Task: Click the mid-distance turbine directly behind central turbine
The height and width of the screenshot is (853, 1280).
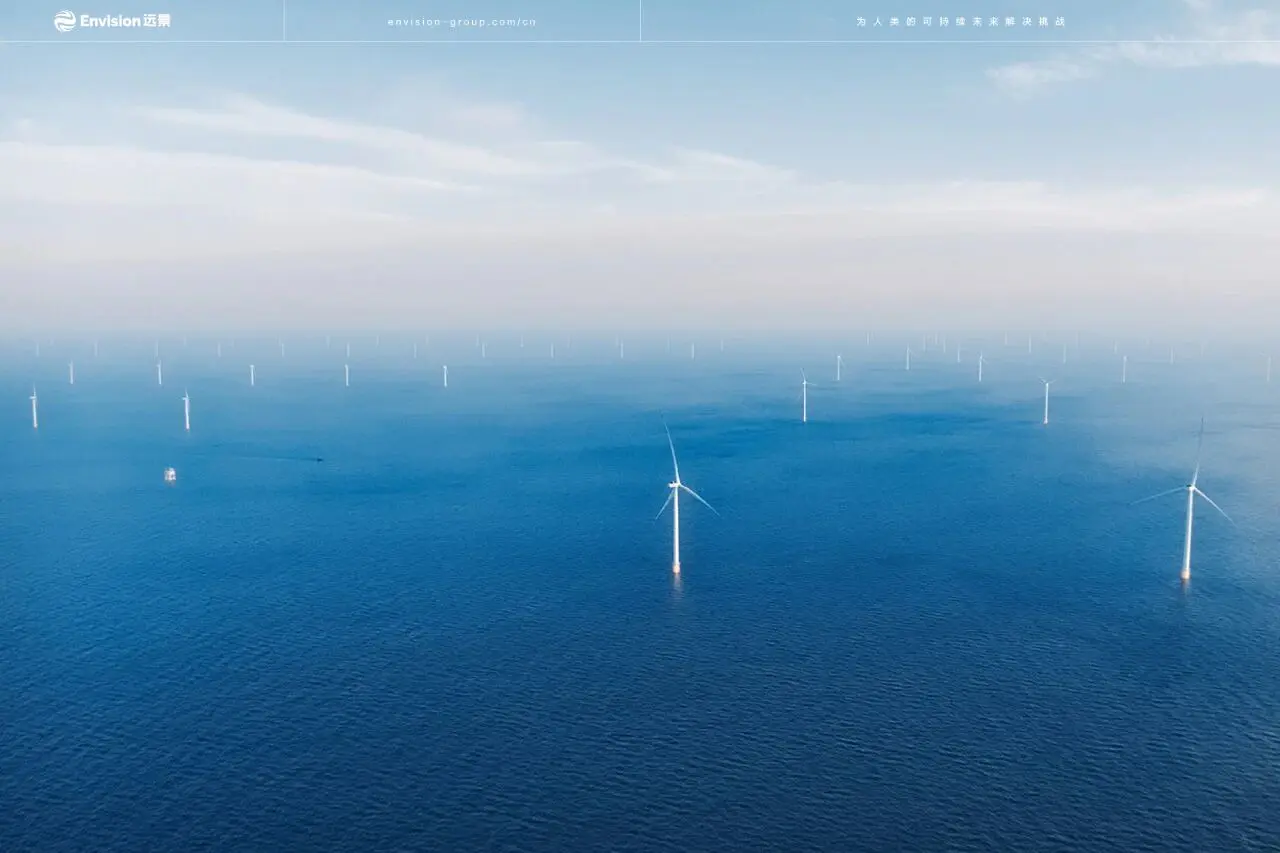Action: click(x=804, y=397)
